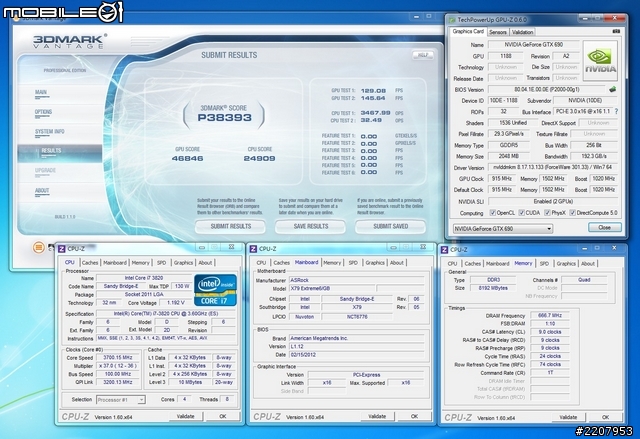Switch to Sensors tab in GPU-Z
The height and width of the screenshot is (439, 640).
[x=498, y=32]
